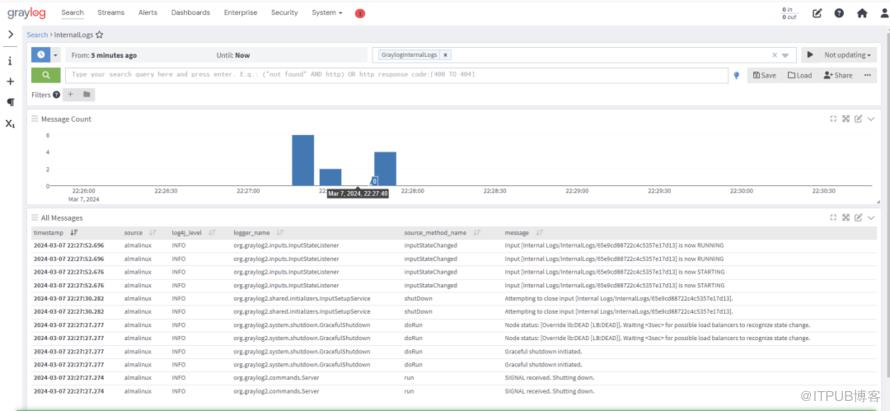Run search with the green magnifier button
This screenshot has width=890, height=411.
[x=45, y=75]
